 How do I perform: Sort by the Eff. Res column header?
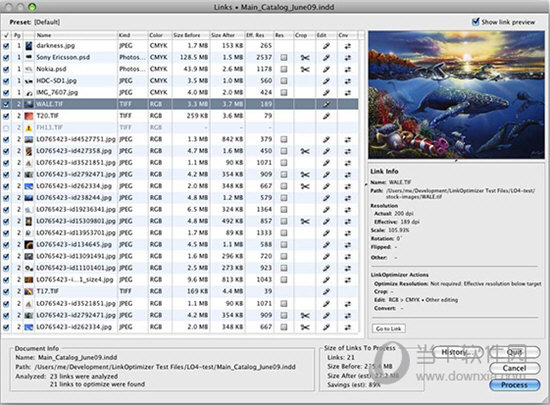259,35
